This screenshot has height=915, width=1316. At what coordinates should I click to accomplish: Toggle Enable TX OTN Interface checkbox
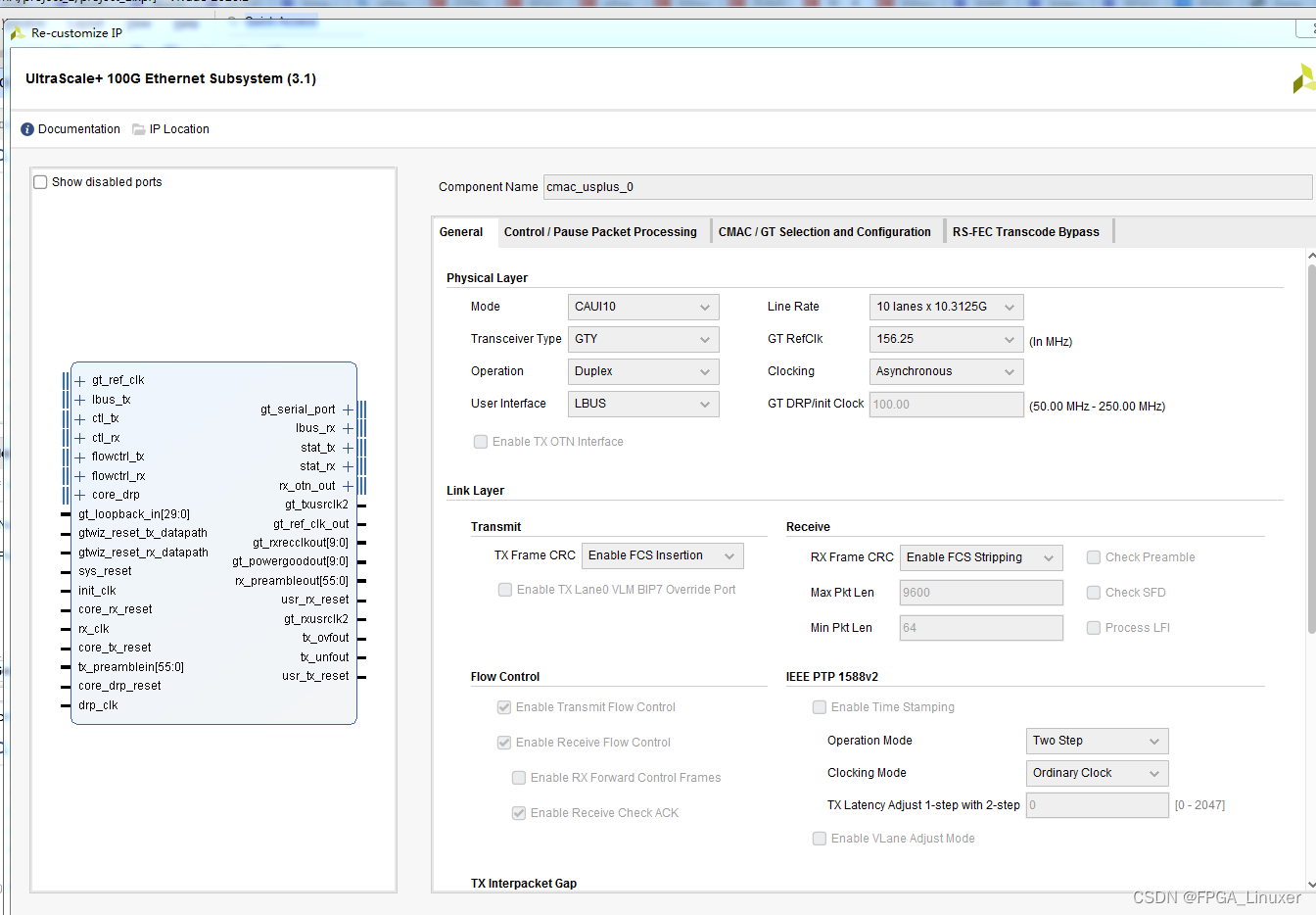(x=481, y=442)
